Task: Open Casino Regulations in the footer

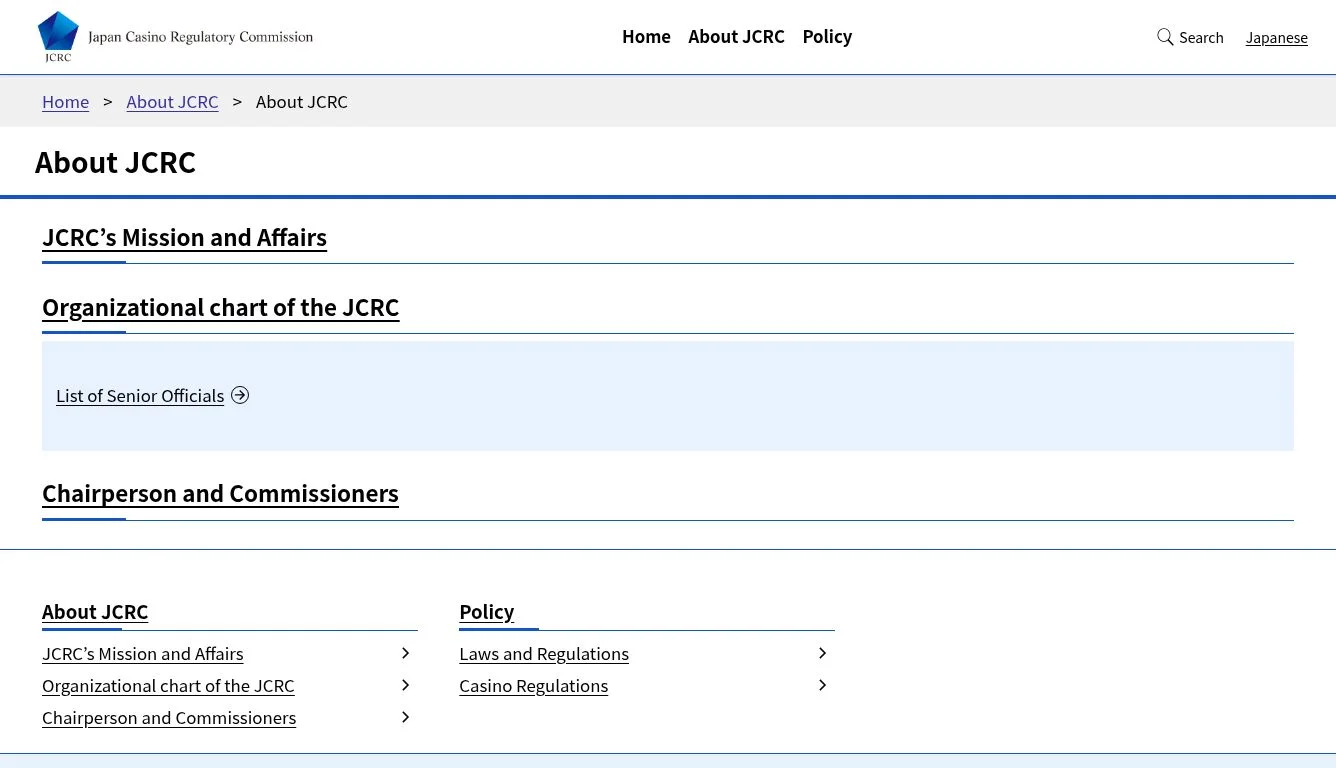Action: [533, 685]
